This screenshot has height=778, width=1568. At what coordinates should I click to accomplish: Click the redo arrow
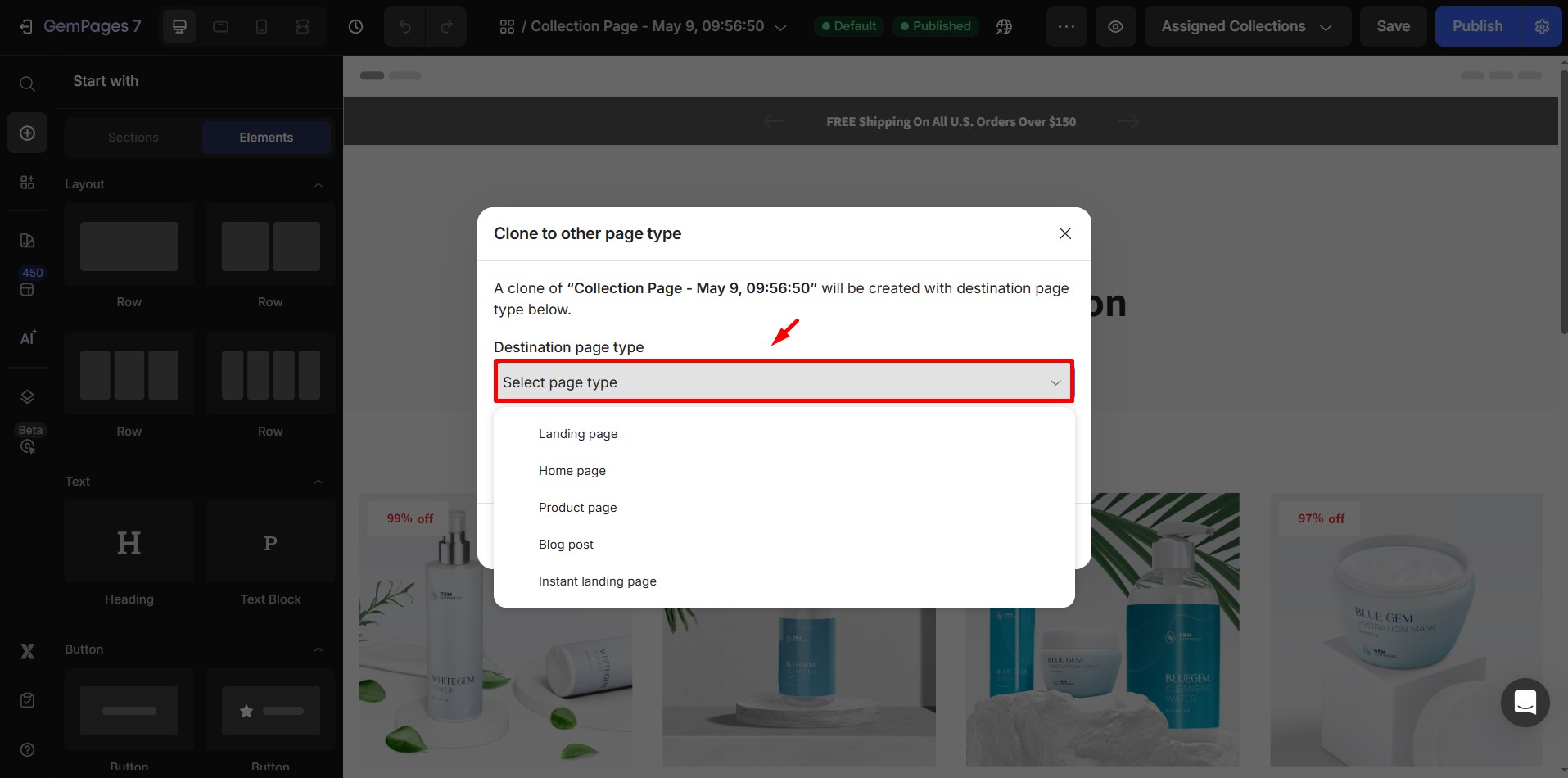(x=446, y=26)
